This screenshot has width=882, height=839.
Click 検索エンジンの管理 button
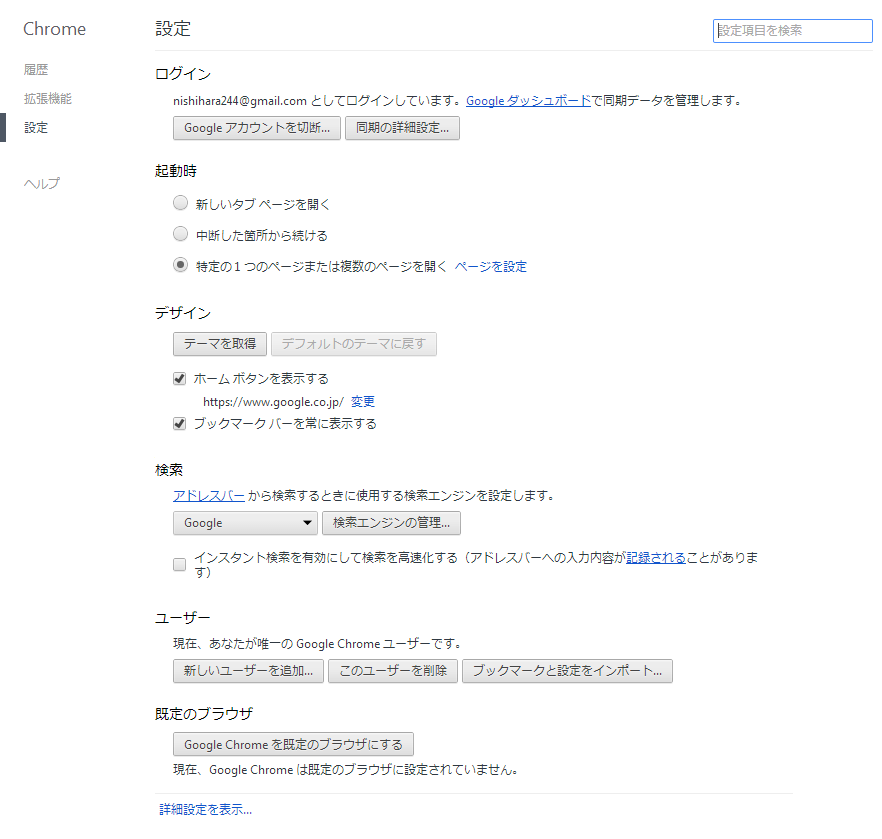[x=391, y=523]
